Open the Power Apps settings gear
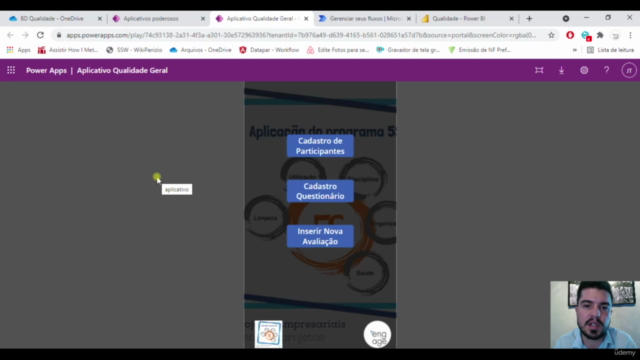Screen dimensions: 640x360 pos(584,70)
